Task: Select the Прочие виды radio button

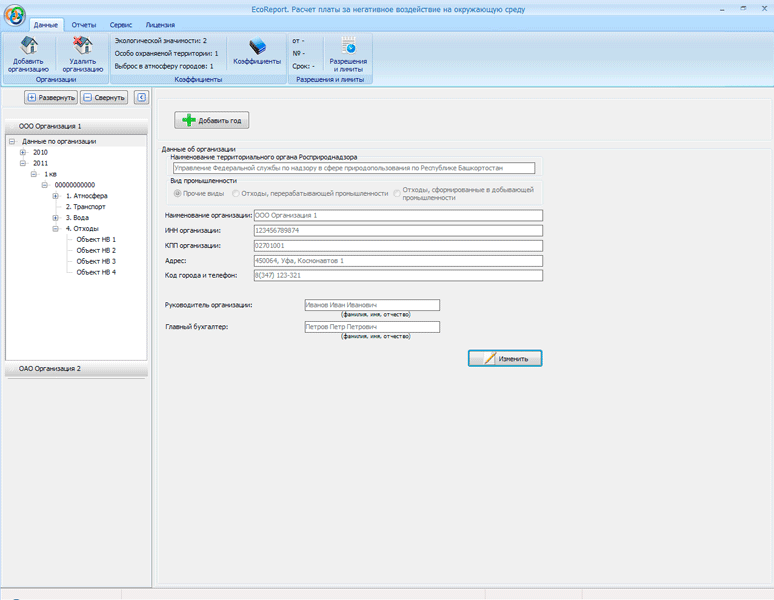Action: click(177, 193)
